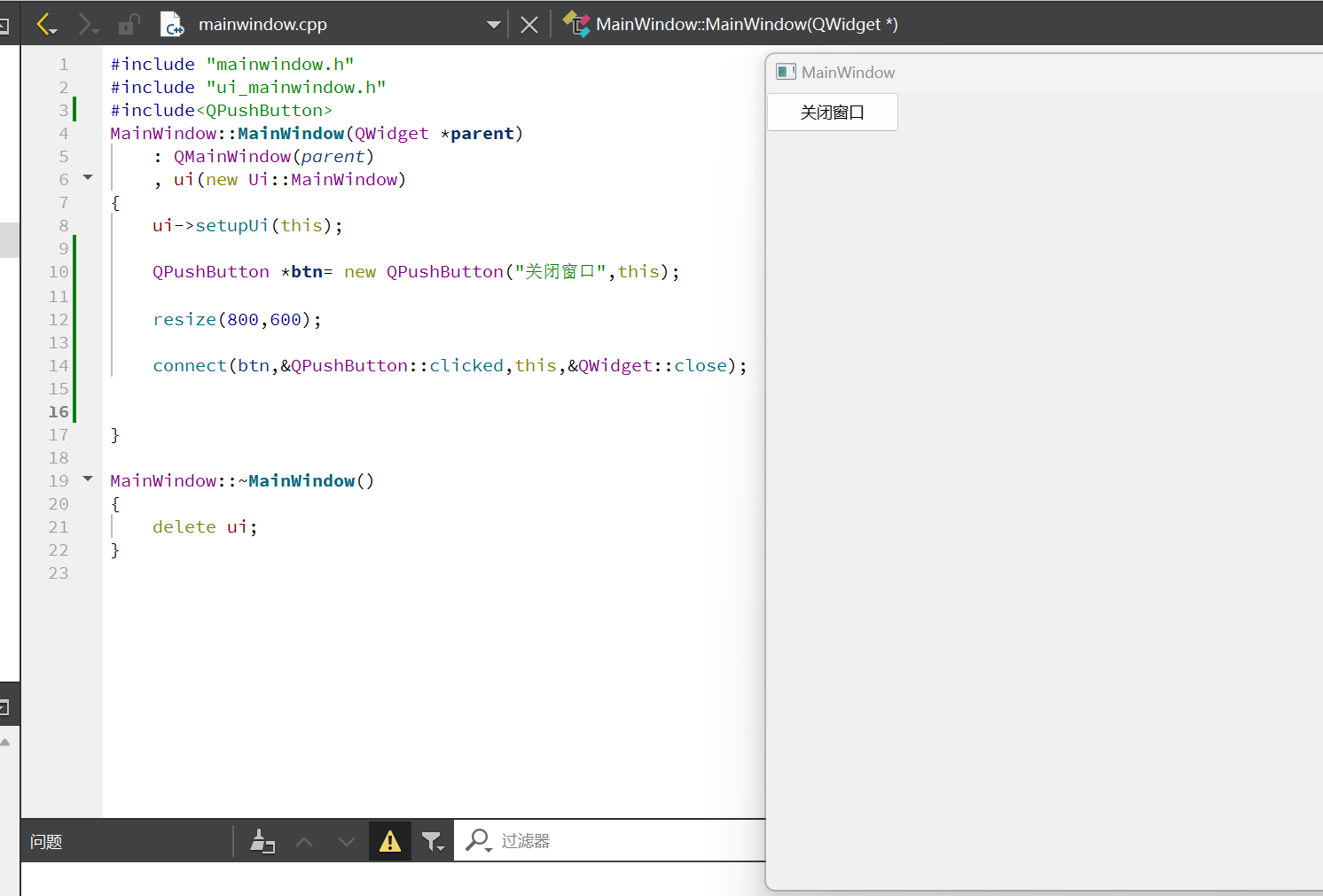
Task: Toggle the show warnings button
Action: tap(390, 840)
